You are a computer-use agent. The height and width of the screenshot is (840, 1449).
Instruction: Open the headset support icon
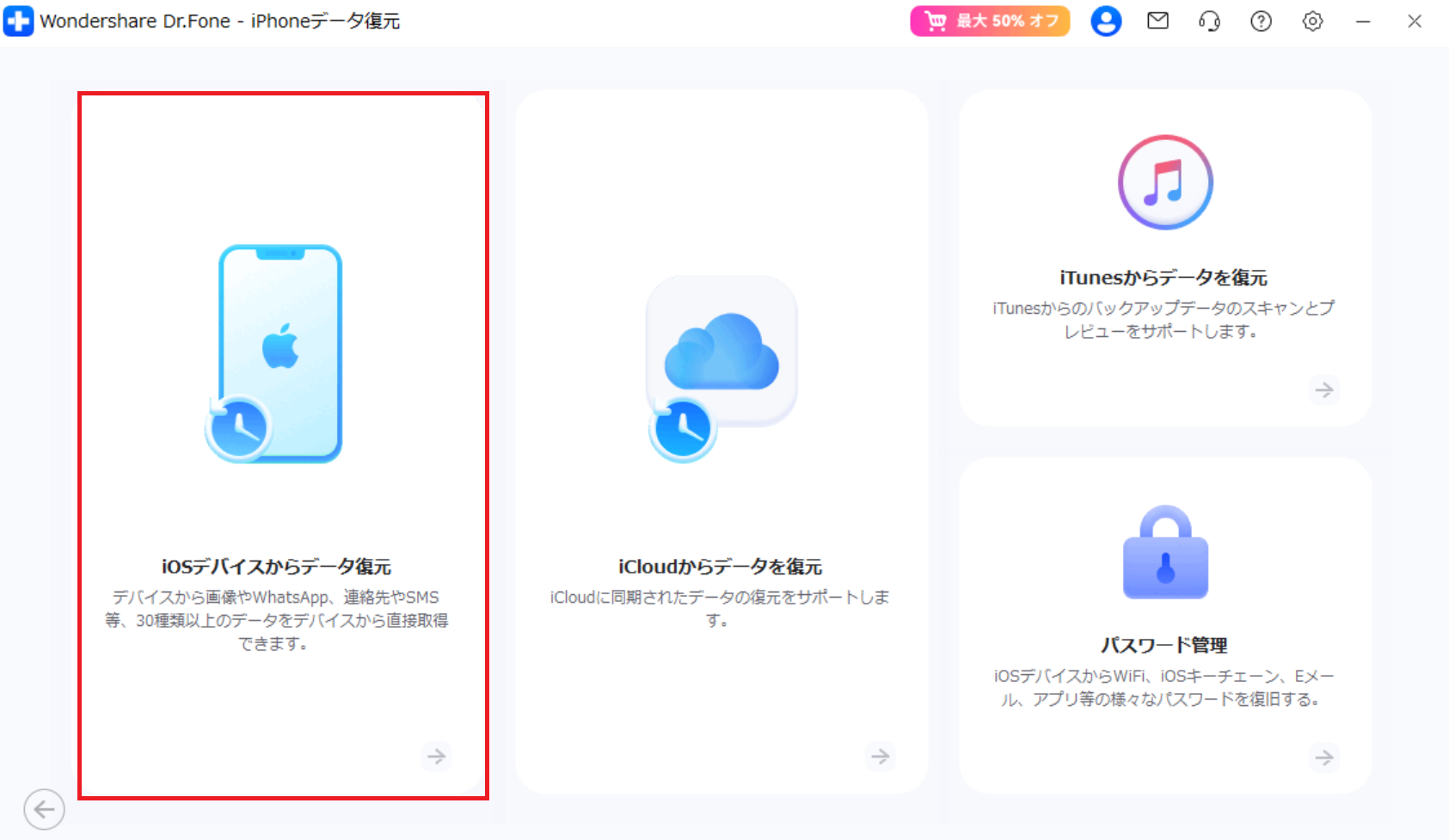coord(1209,21)
